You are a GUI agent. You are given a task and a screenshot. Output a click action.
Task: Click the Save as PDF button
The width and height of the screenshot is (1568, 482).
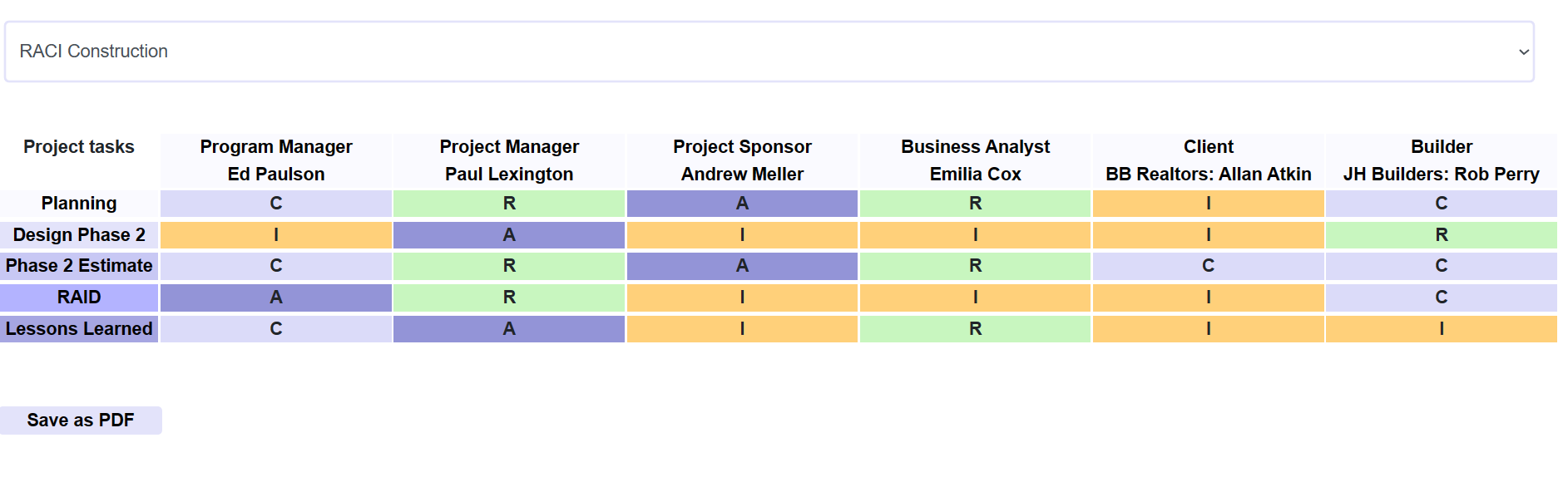click(x=81, y=421)
